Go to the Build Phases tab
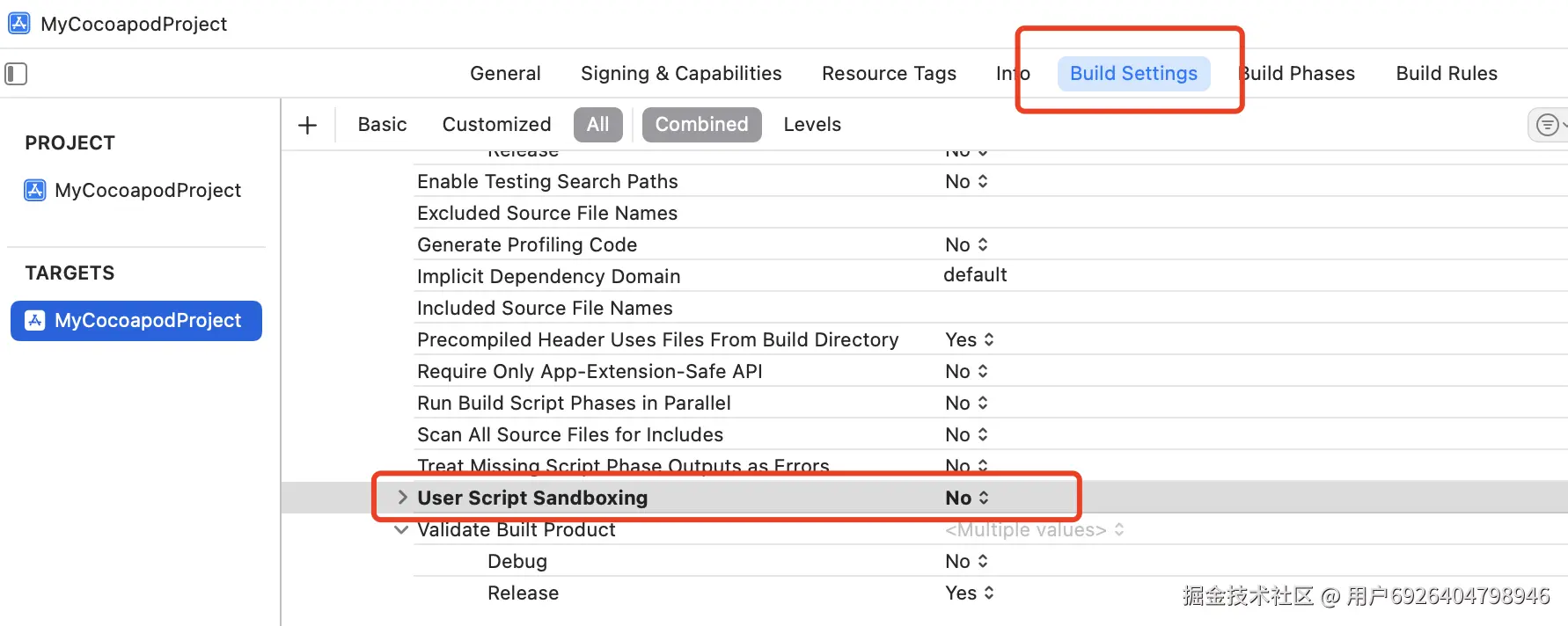Image resolution: width=1568 pixels, height=626 pixels. pyautogui.click(x=1299, y=74)
